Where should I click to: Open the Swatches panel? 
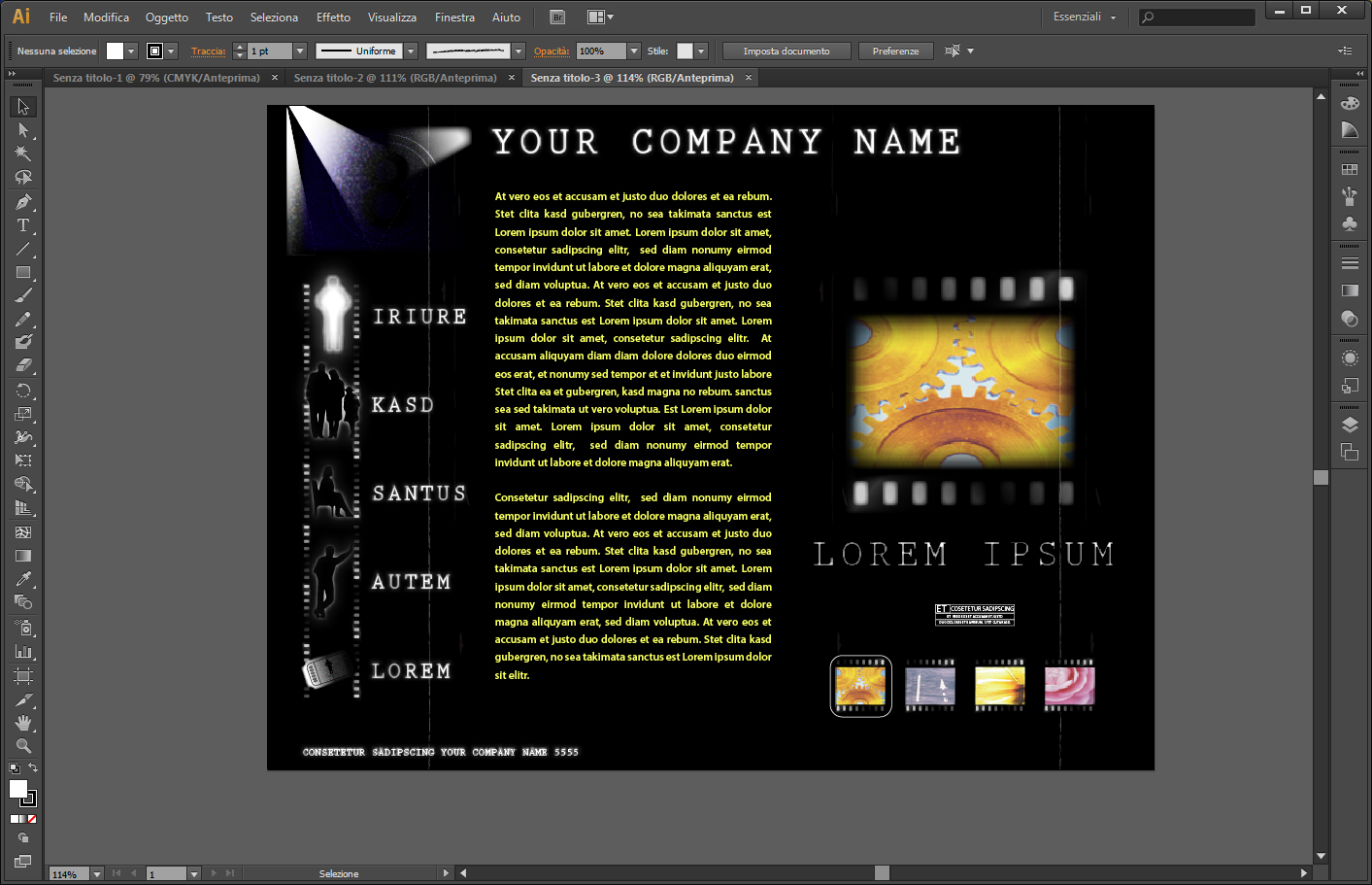pos(1350,169)
